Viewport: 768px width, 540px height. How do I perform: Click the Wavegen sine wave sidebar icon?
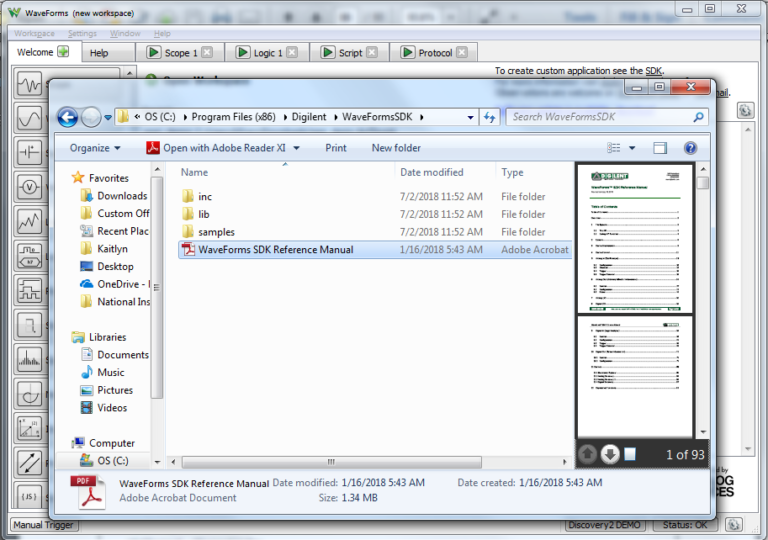(29, 118)
